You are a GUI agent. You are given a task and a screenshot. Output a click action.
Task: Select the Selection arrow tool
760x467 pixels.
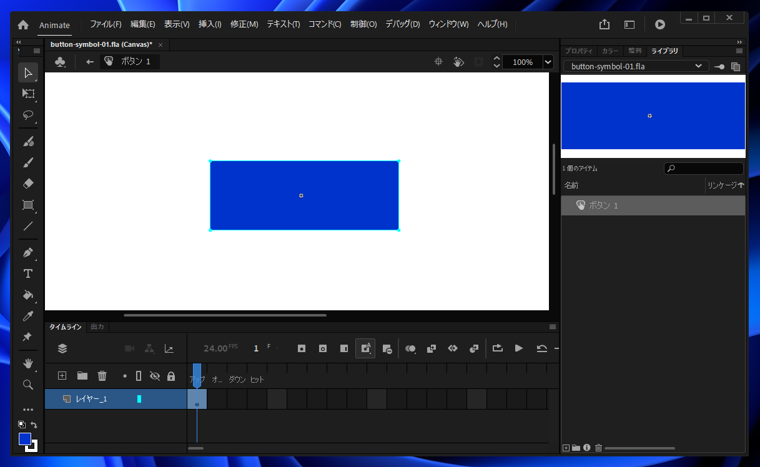point(28,73)
